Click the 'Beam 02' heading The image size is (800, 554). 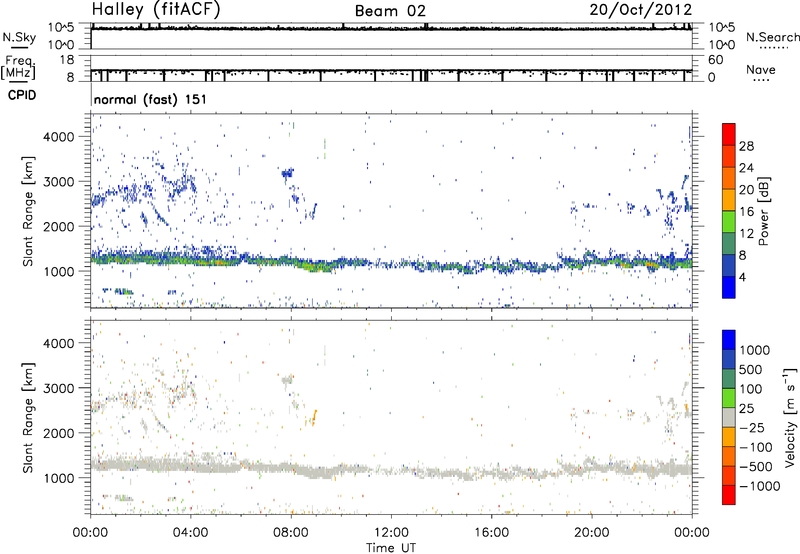[x=390, y=11]
